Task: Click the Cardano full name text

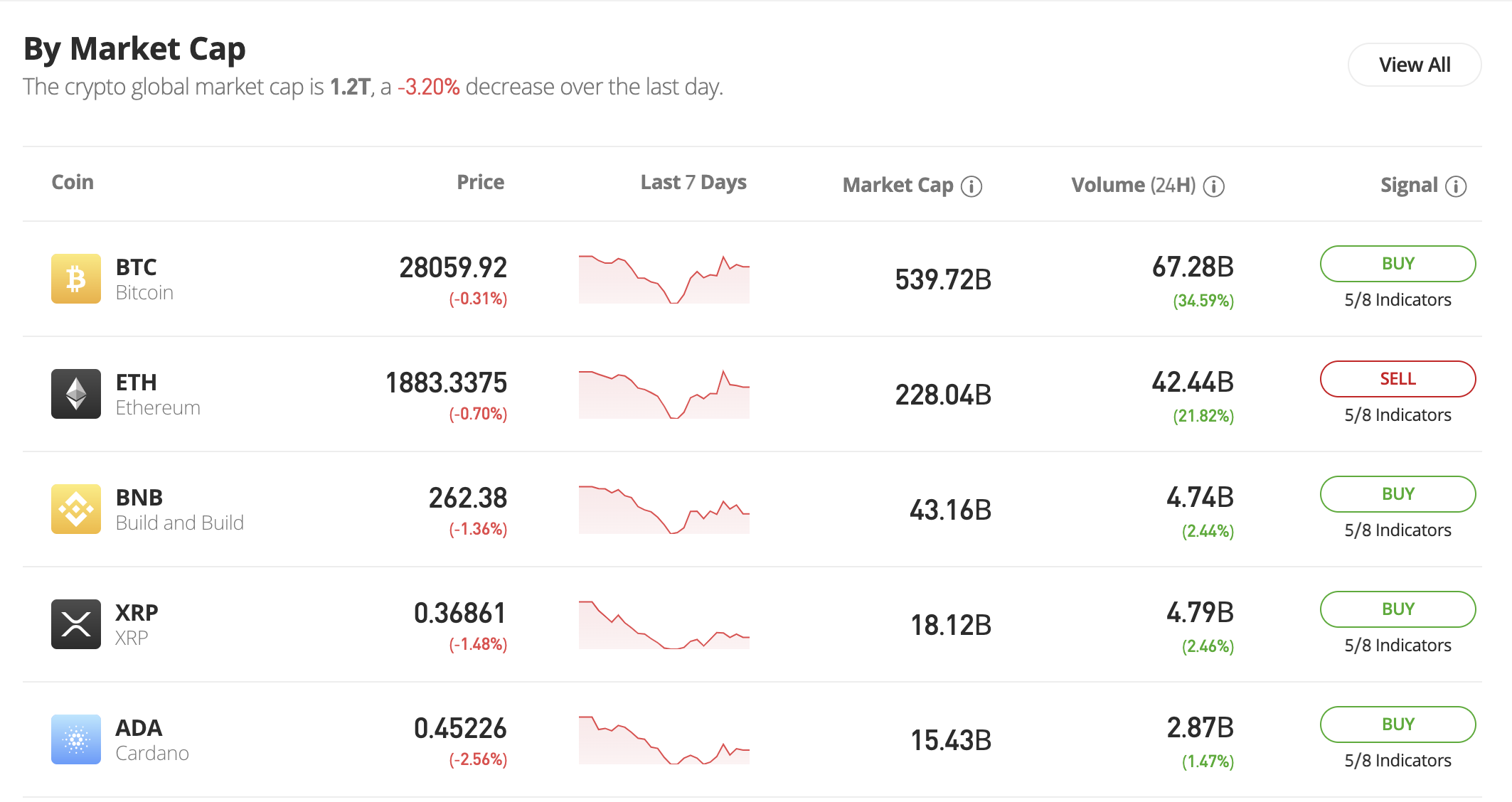Action: click(x=152, y=754)
